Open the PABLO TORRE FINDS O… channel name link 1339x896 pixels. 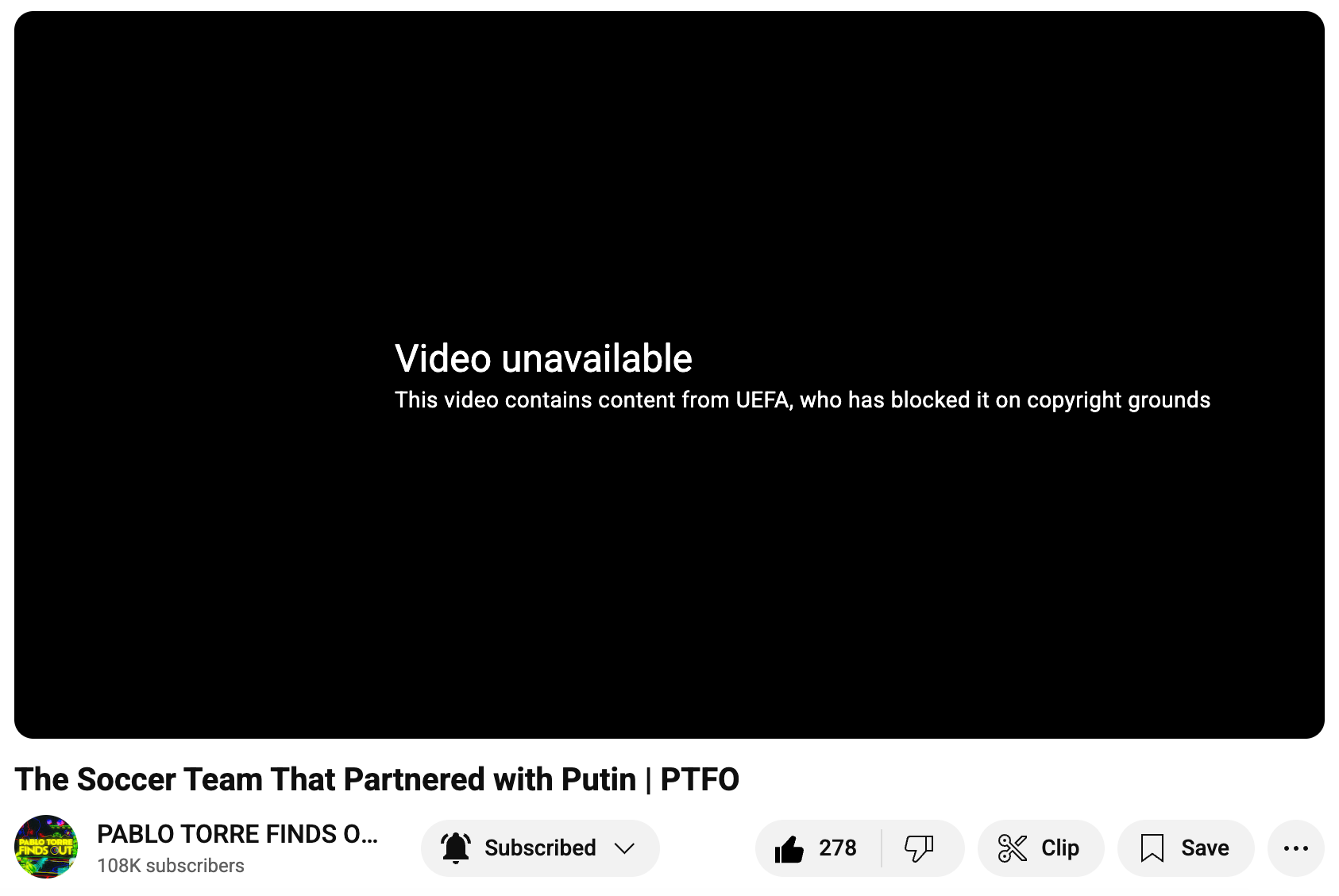[x=237, y=834]
